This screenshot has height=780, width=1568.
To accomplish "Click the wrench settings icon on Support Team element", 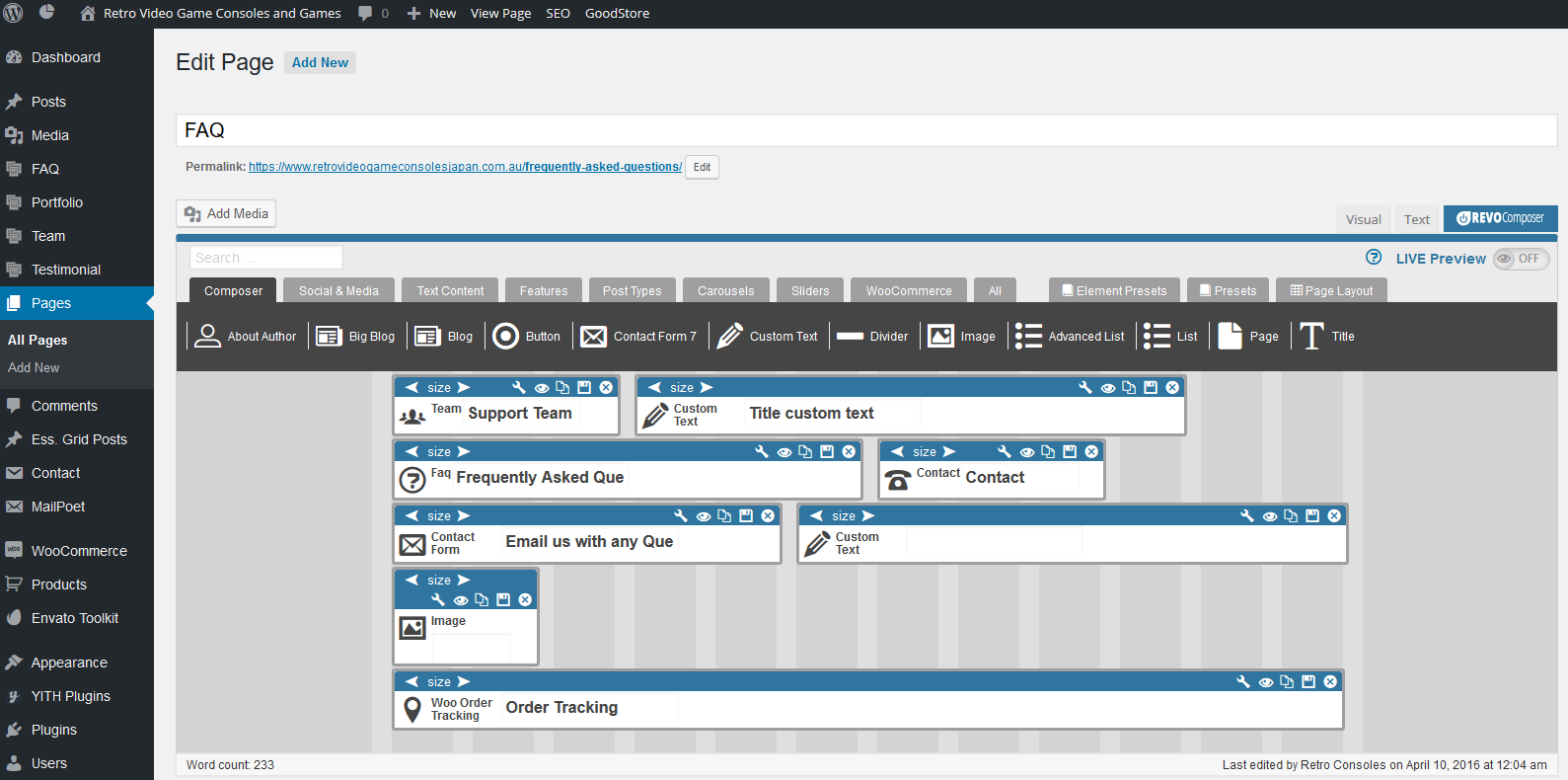I will [519, 388].
